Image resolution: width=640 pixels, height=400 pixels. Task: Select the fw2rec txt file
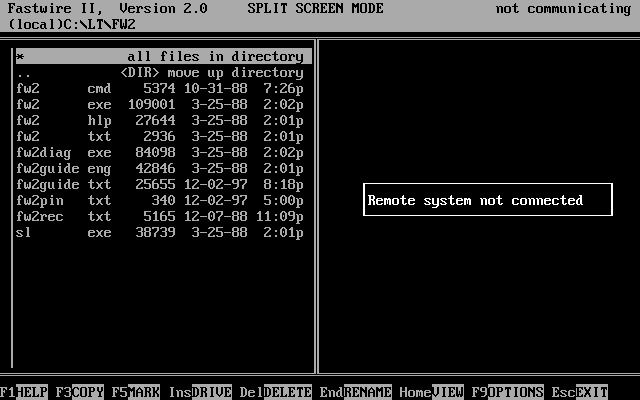160,216
